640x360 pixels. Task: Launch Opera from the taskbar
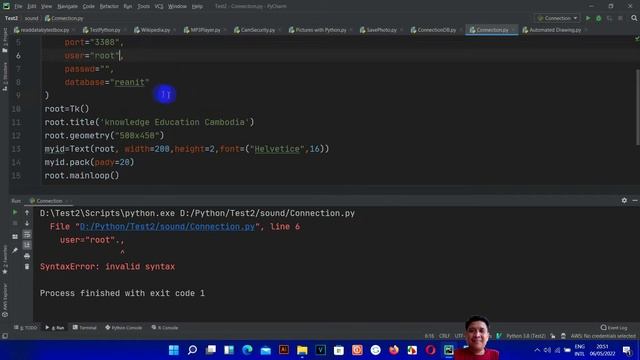430,350
